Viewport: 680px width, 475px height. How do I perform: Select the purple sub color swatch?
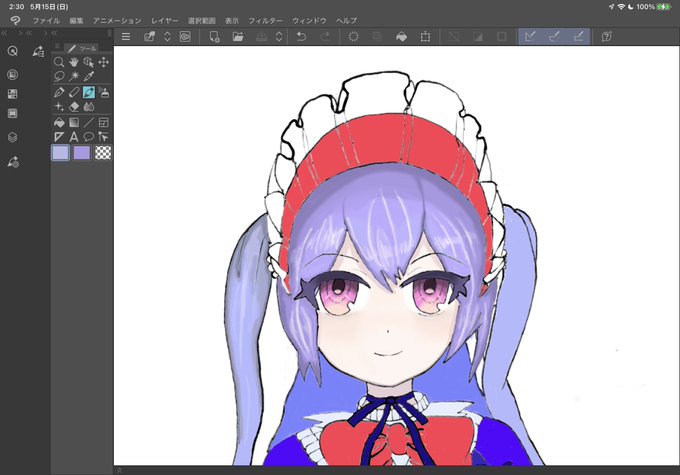(82, 153)
